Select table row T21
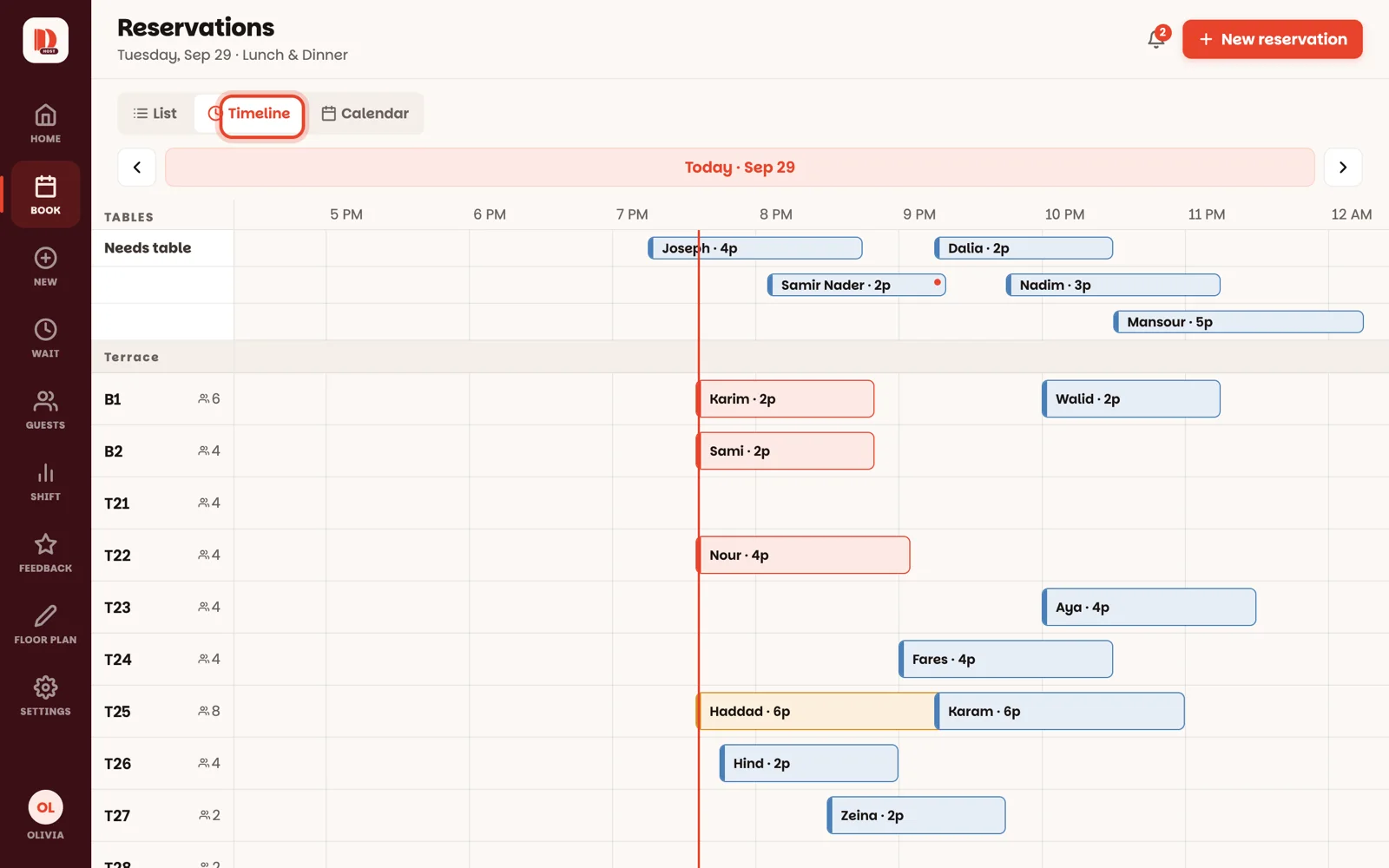 click(x=162, y=503)
